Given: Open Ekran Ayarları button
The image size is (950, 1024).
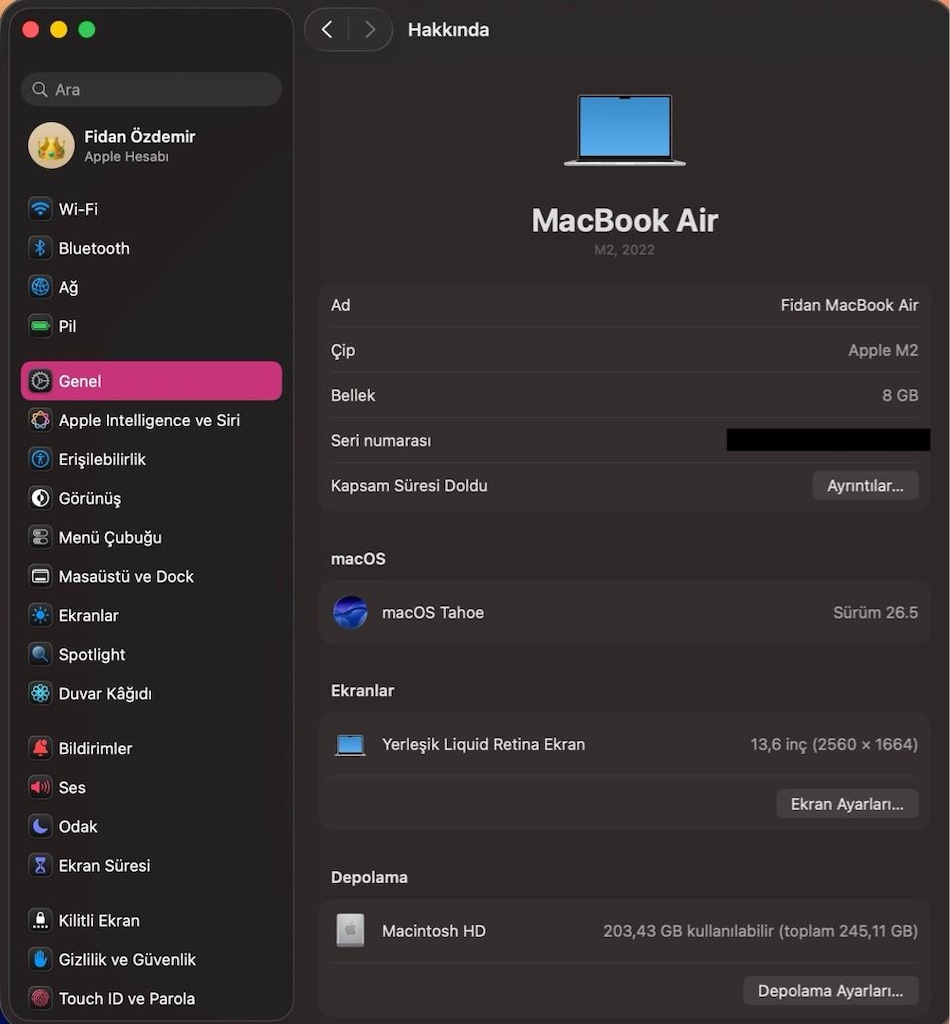Looking at the screenshot, I should pyautogui.click(x=847, y=804).
